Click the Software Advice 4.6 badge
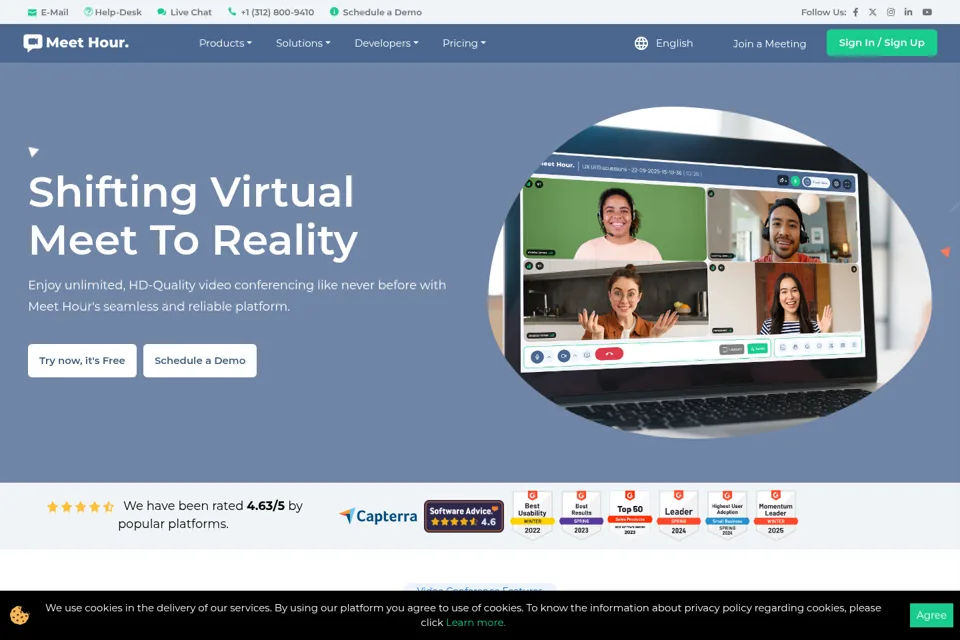 [464, 516]
